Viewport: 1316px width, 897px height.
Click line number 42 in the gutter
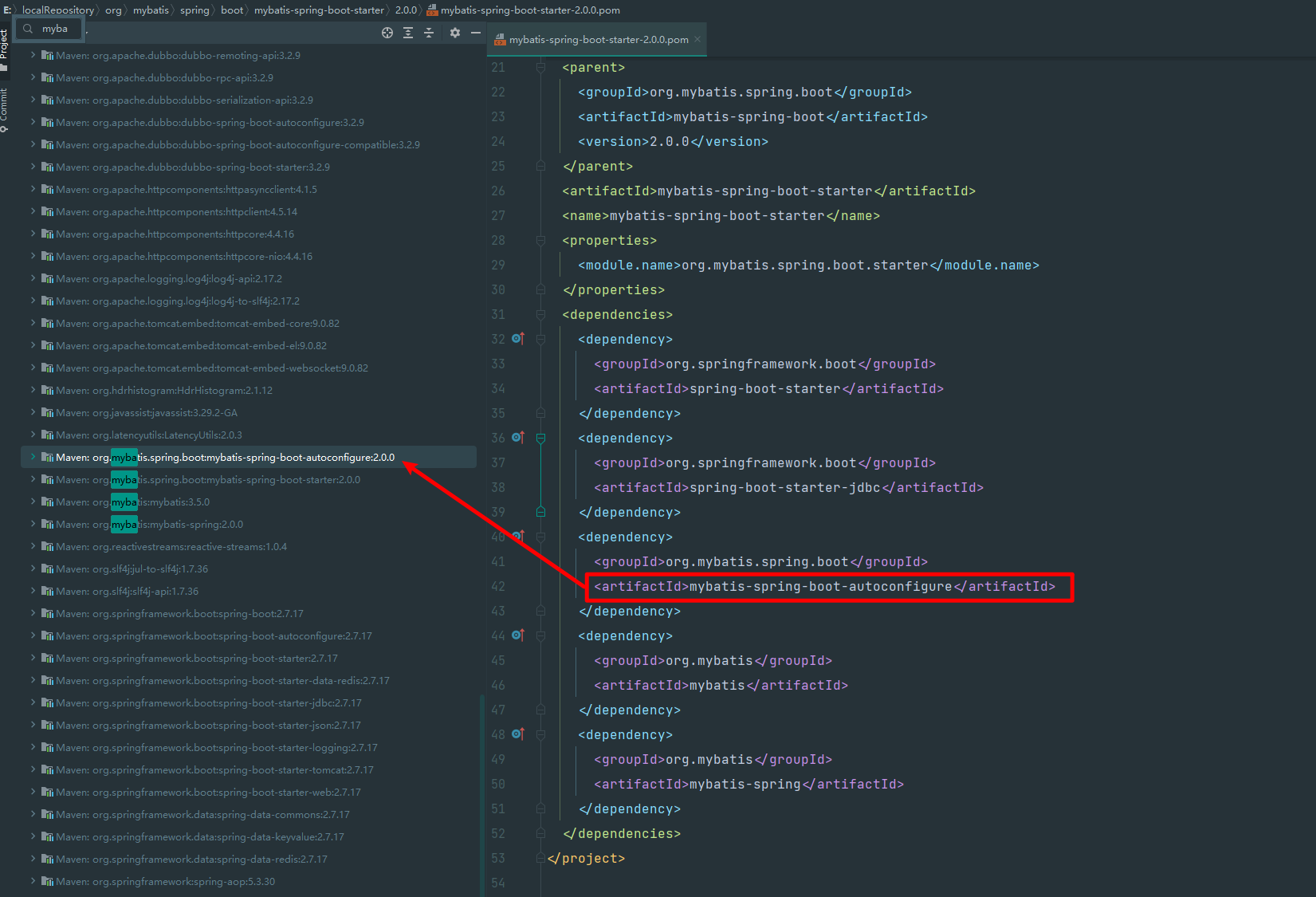click(x=498, y=587)
